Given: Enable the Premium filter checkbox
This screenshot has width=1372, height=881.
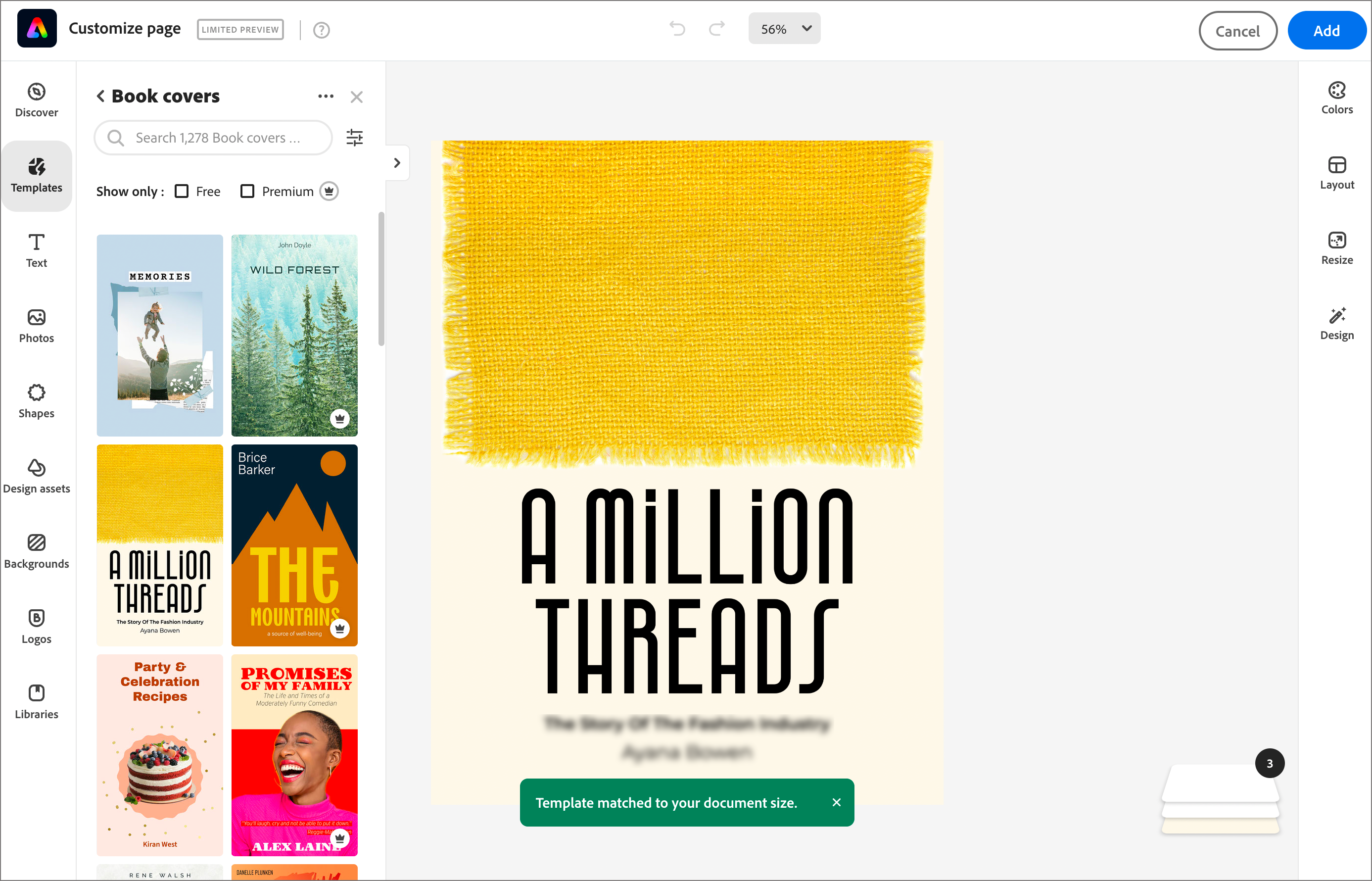Looking at the screenshot, I should point(247,191).
